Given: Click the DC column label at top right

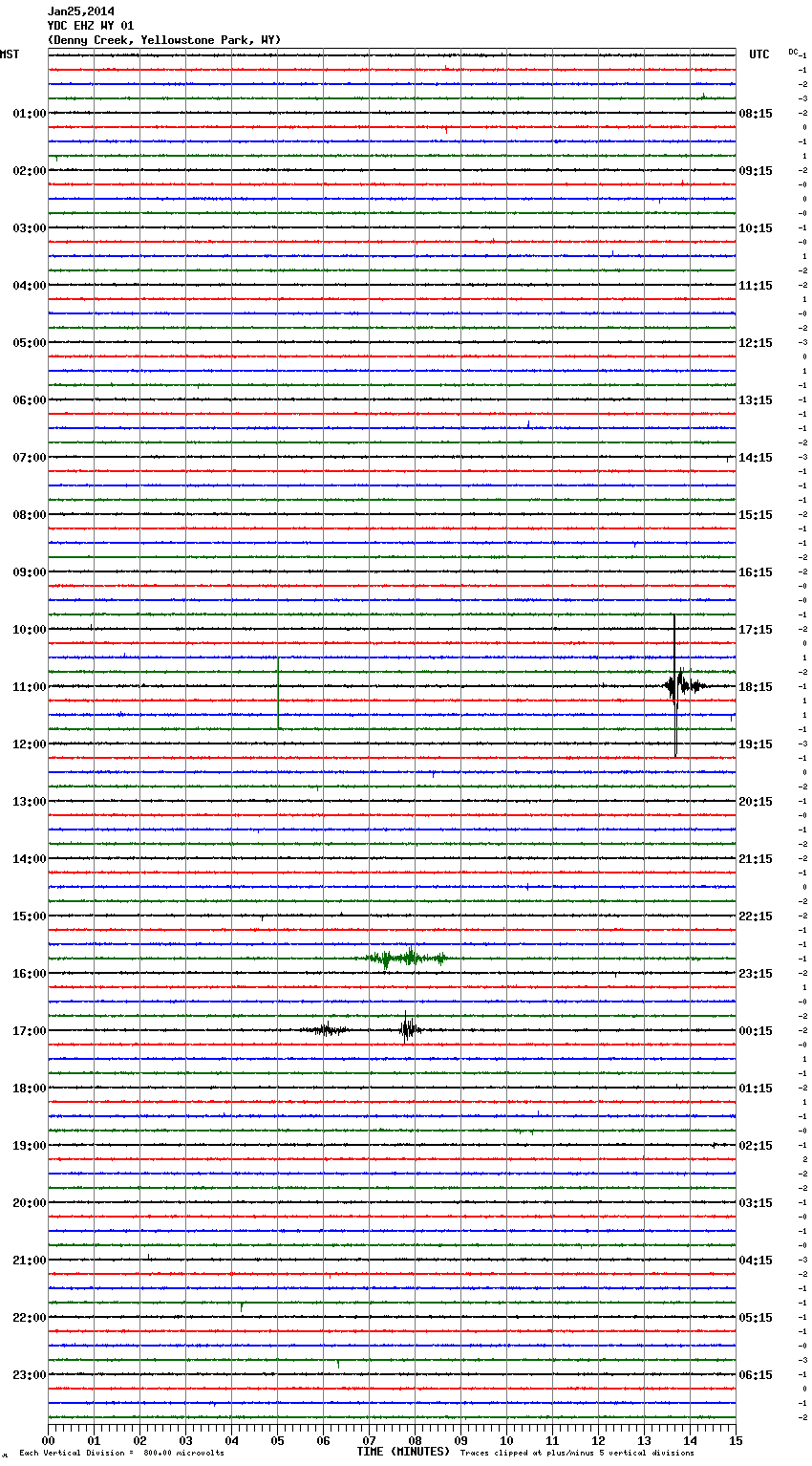Looking at the screenshot, I should point(793,52).
